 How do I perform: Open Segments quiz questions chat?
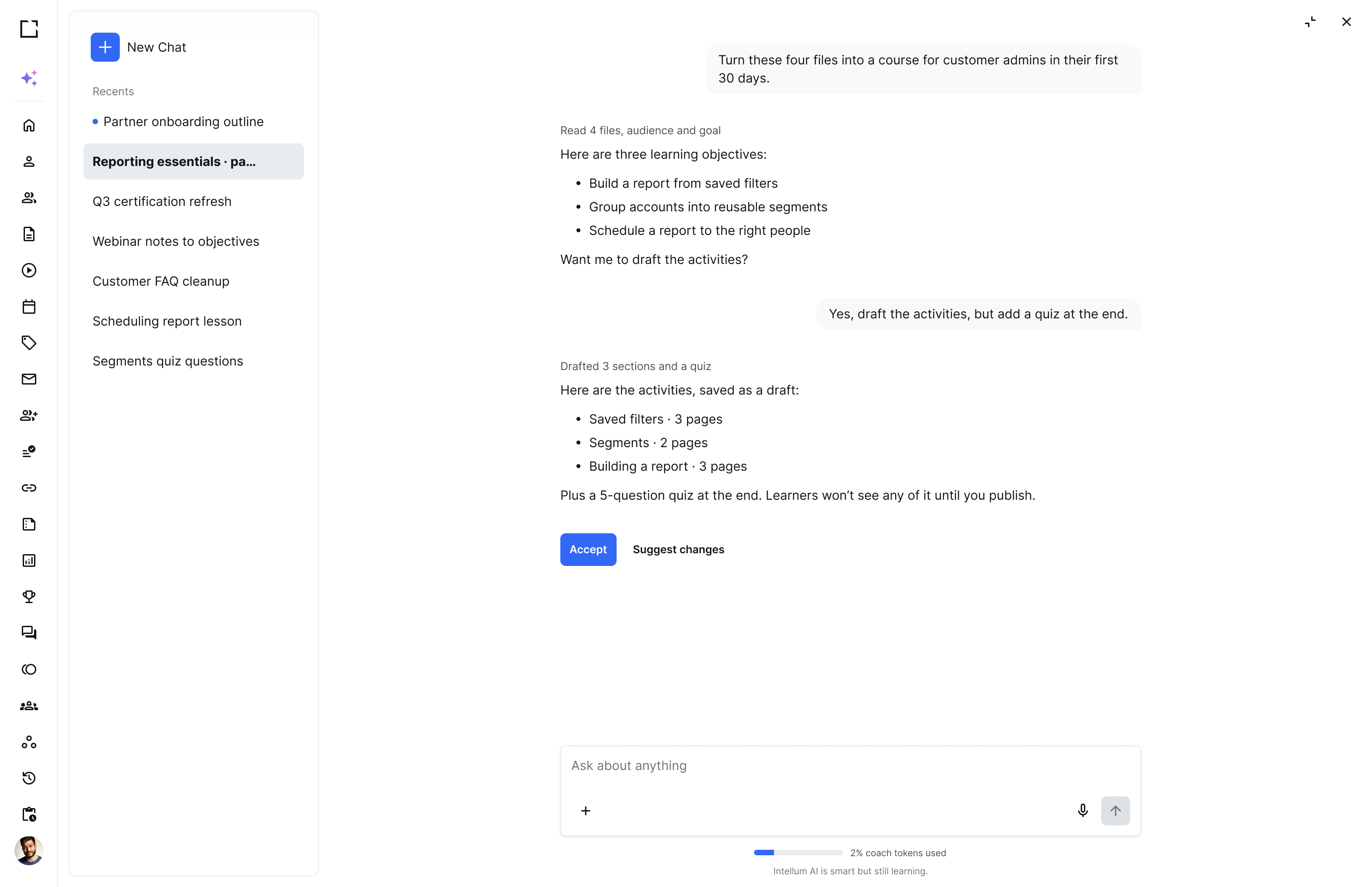(x=193, y=361)
